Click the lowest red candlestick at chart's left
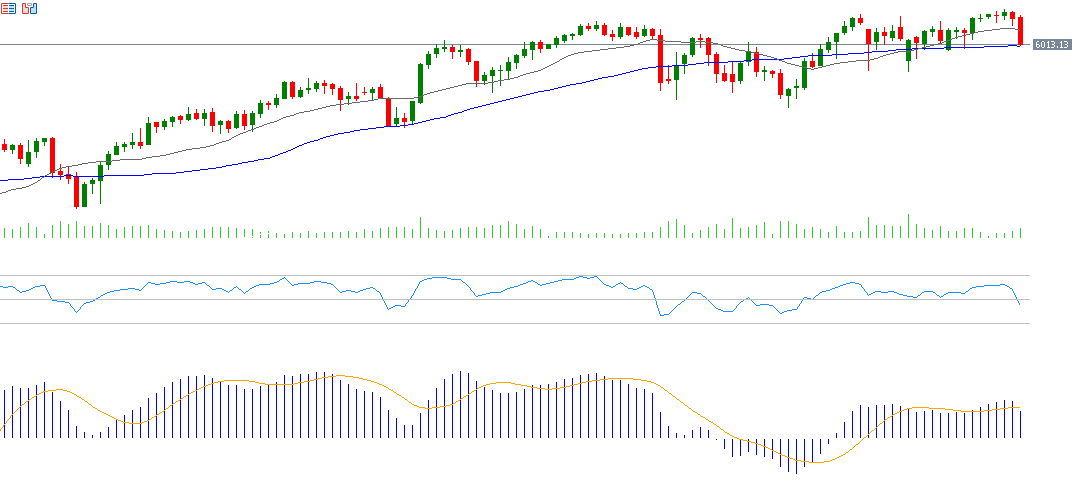Image resolution: width=1075 pixels, height=497 pixels. pos(76,190)
